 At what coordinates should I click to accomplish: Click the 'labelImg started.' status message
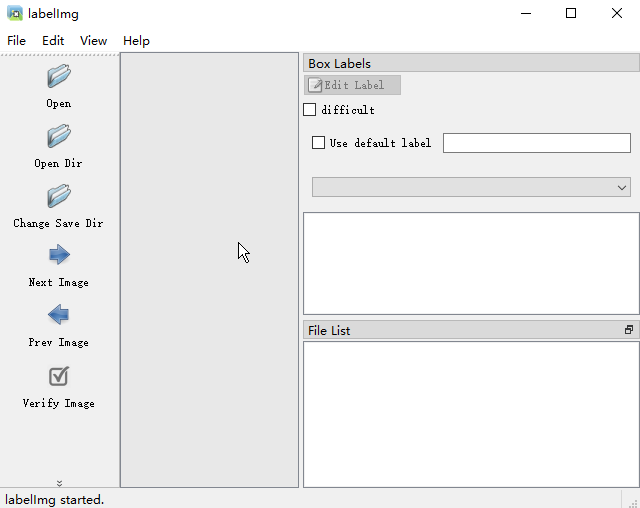pyautogui.click(x=55, y=499)
